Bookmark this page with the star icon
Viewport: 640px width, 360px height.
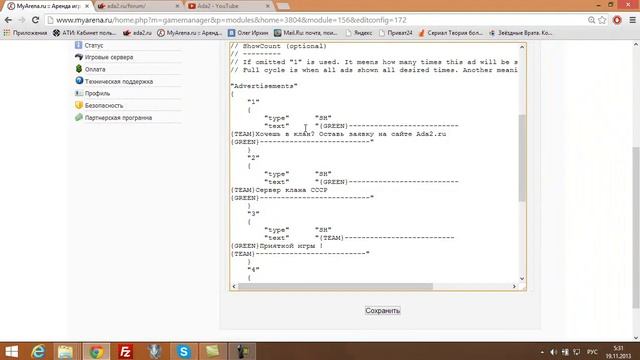pos(602,20)
